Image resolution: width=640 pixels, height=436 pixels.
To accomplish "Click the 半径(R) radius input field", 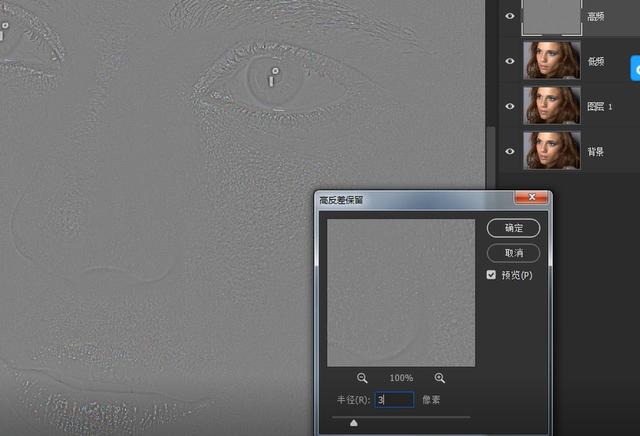I will [x=394, y=400].
